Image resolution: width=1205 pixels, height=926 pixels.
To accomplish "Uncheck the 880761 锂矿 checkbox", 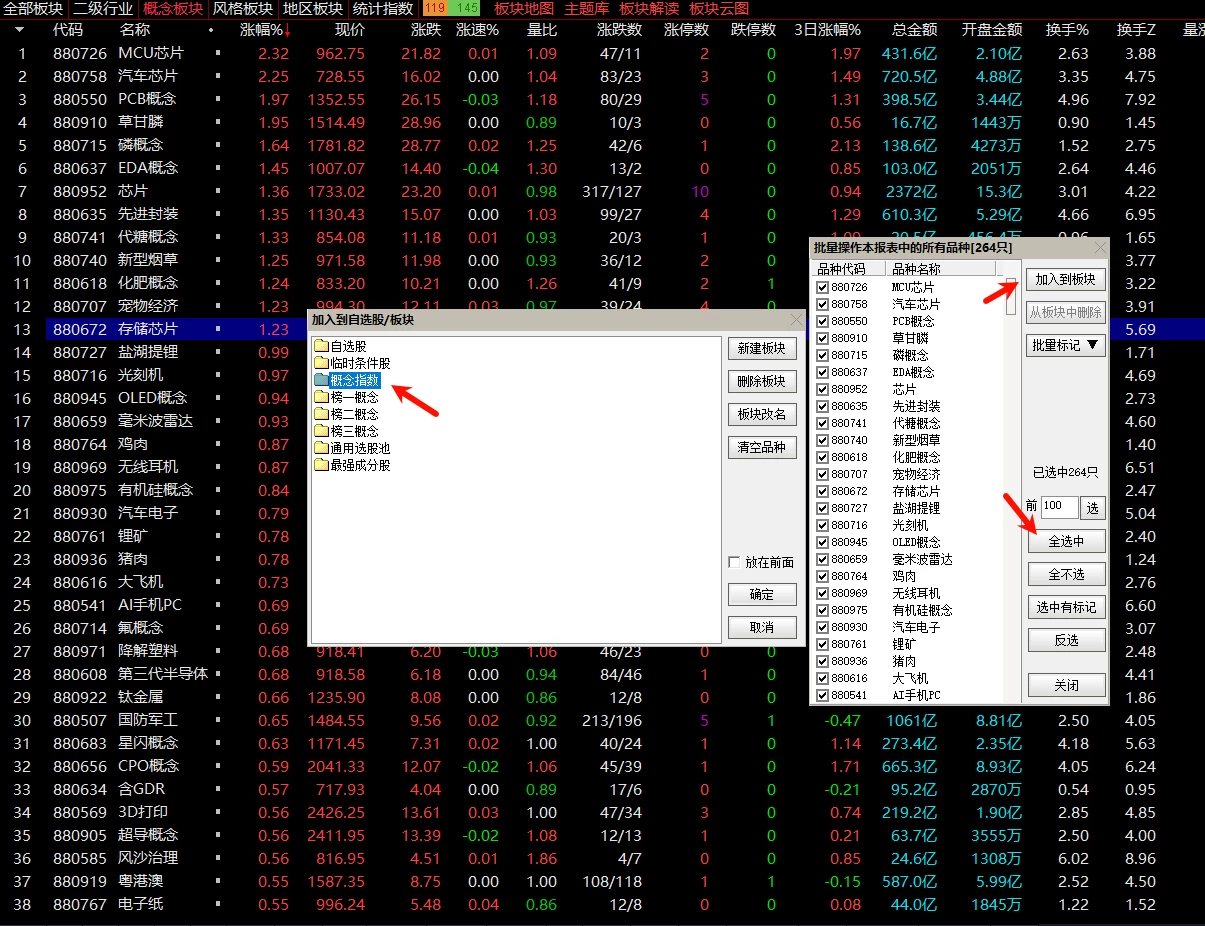I will tap(823, 644).
